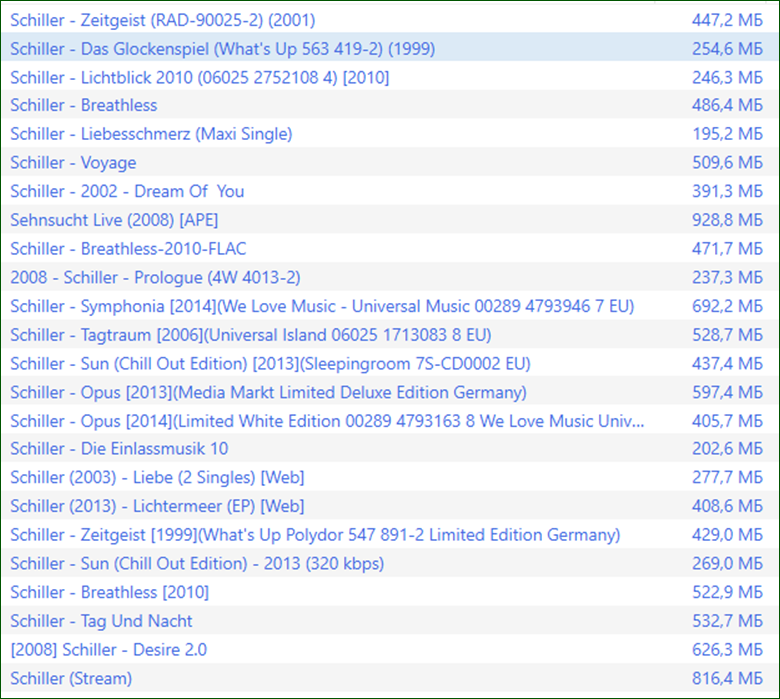Click the 246,3 МБ size value
The image size is (780, 699).
(727, 78)
